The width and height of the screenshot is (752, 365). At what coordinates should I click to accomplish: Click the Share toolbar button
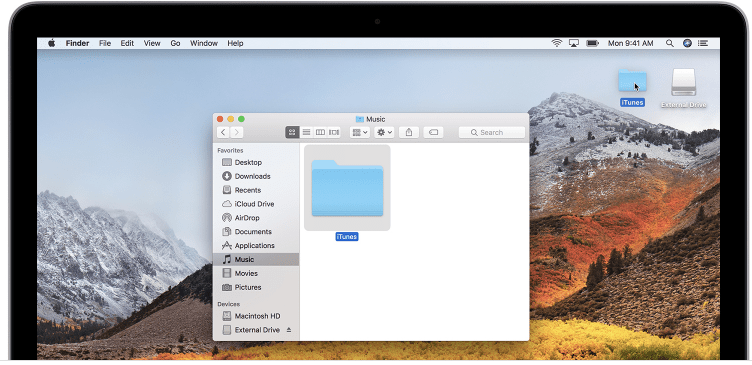(x=409, y=132)
